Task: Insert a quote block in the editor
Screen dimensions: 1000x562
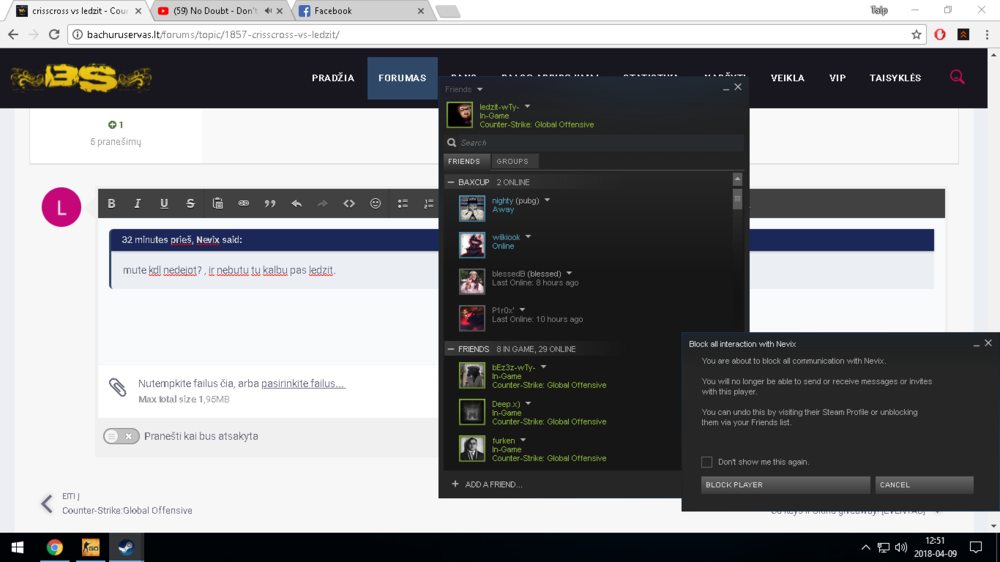Action: 270,203
